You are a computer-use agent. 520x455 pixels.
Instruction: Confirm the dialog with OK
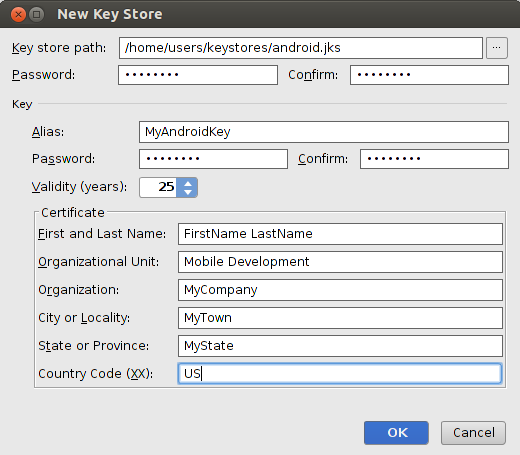tap(396, 433)
